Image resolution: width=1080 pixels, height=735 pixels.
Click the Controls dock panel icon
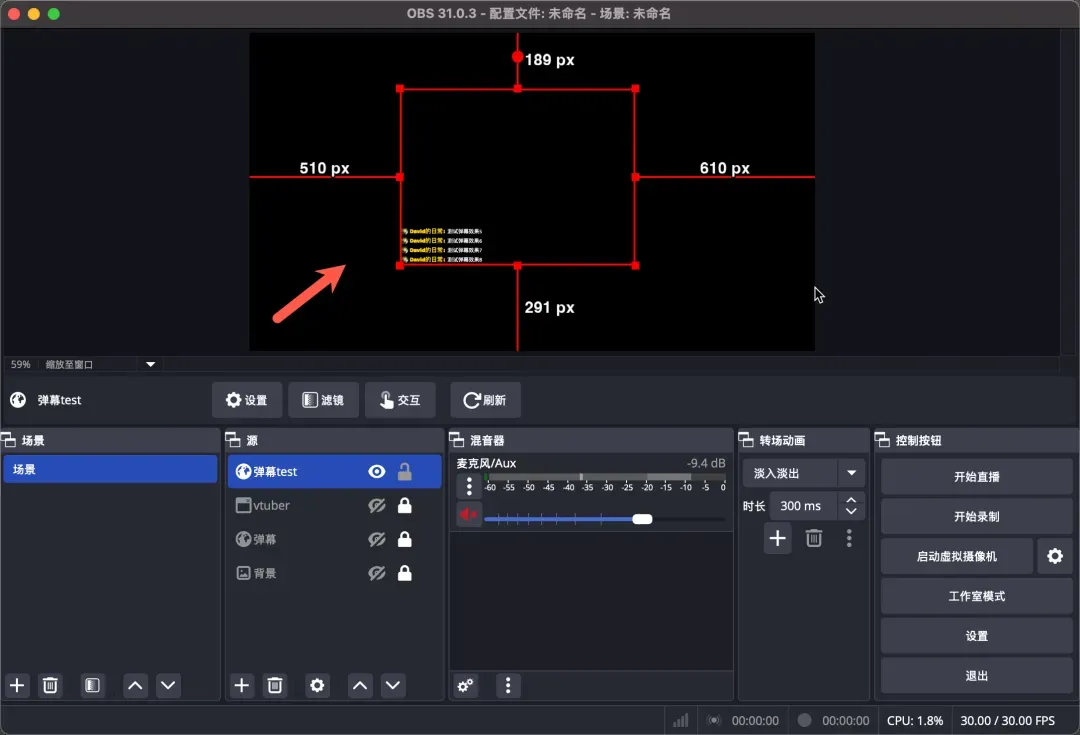882,439
